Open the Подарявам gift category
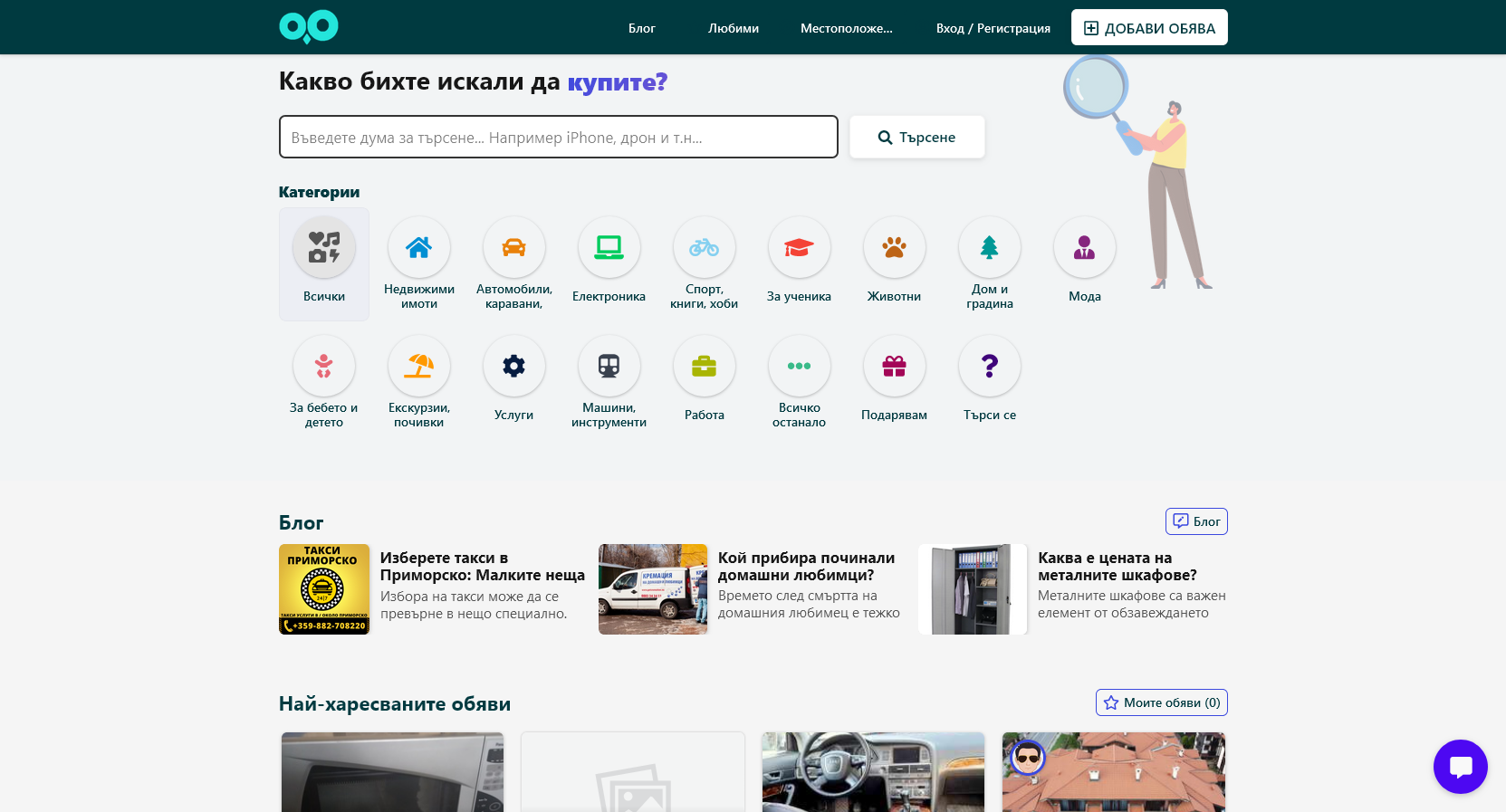Image resolution: width=1506 pixels, height=812 pixels. pos(894,366)
